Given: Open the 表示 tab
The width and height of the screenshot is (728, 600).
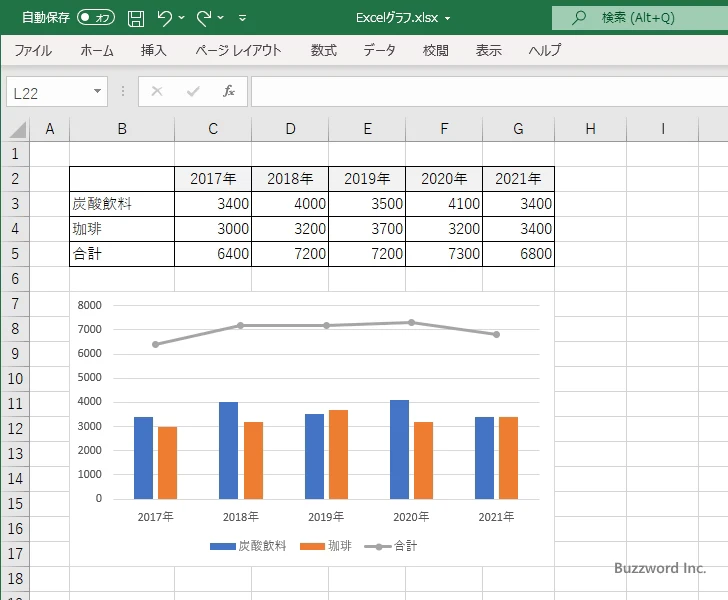Looking at the screenshot, I should tap(488, 50).
